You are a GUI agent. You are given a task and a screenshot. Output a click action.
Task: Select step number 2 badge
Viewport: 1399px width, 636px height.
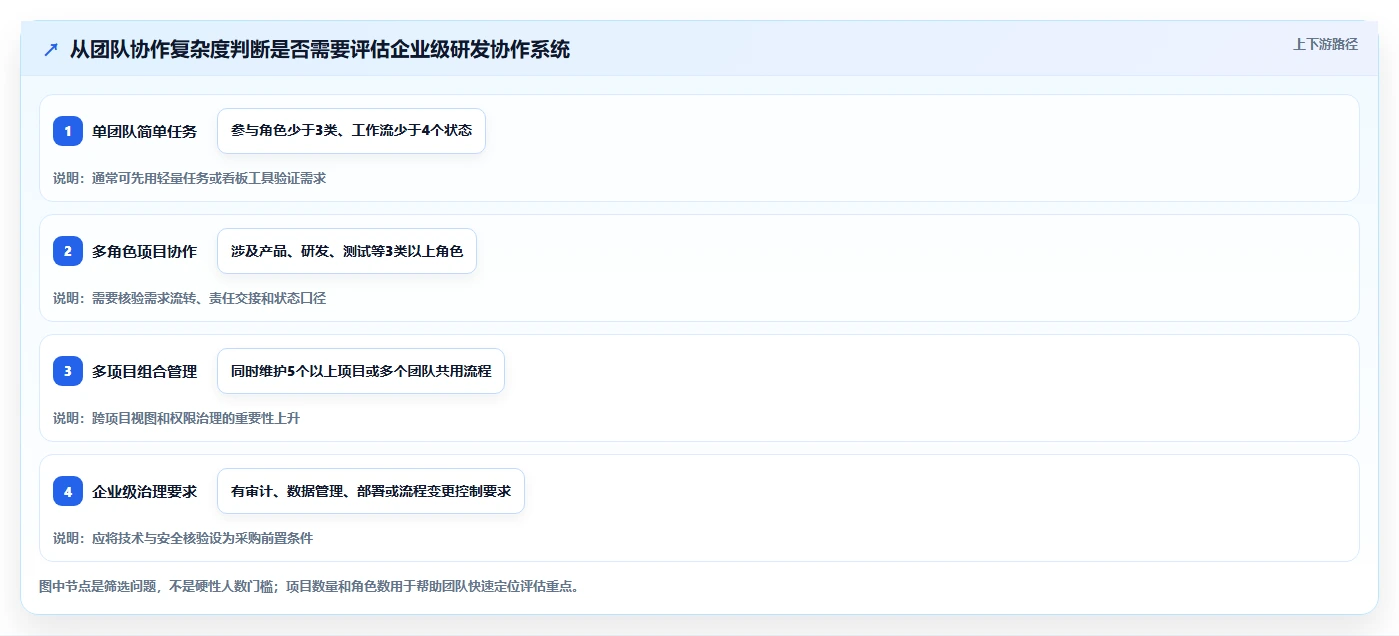click(68, 251)
